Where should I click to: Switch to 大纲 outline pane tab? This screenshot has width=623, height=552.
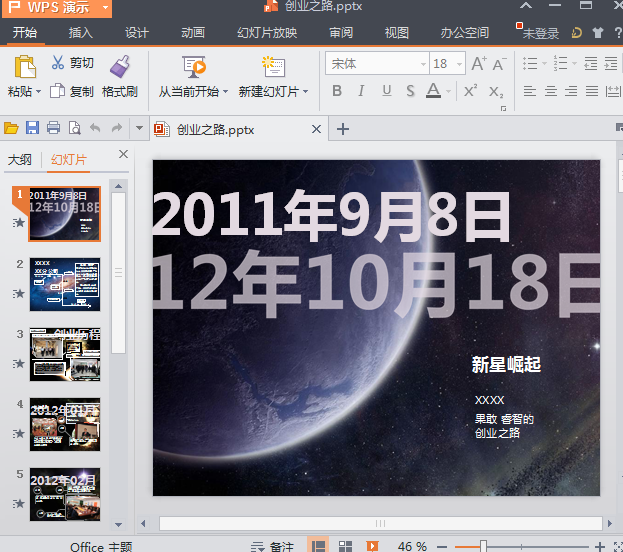pos(20,160)
